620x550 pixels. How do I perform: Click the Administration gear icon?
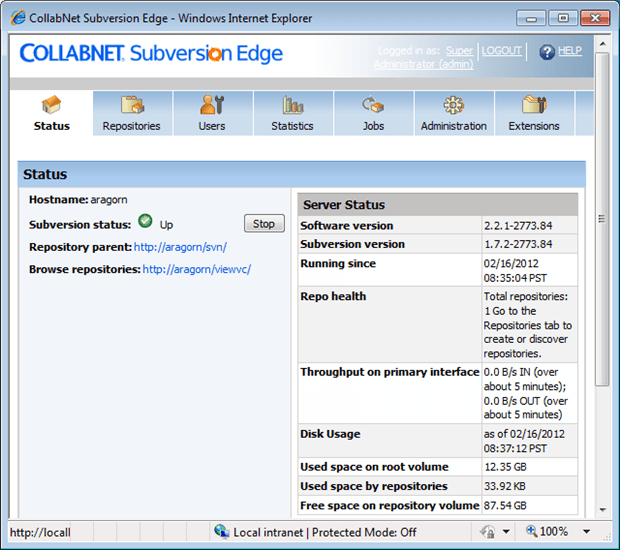[453, 105]
